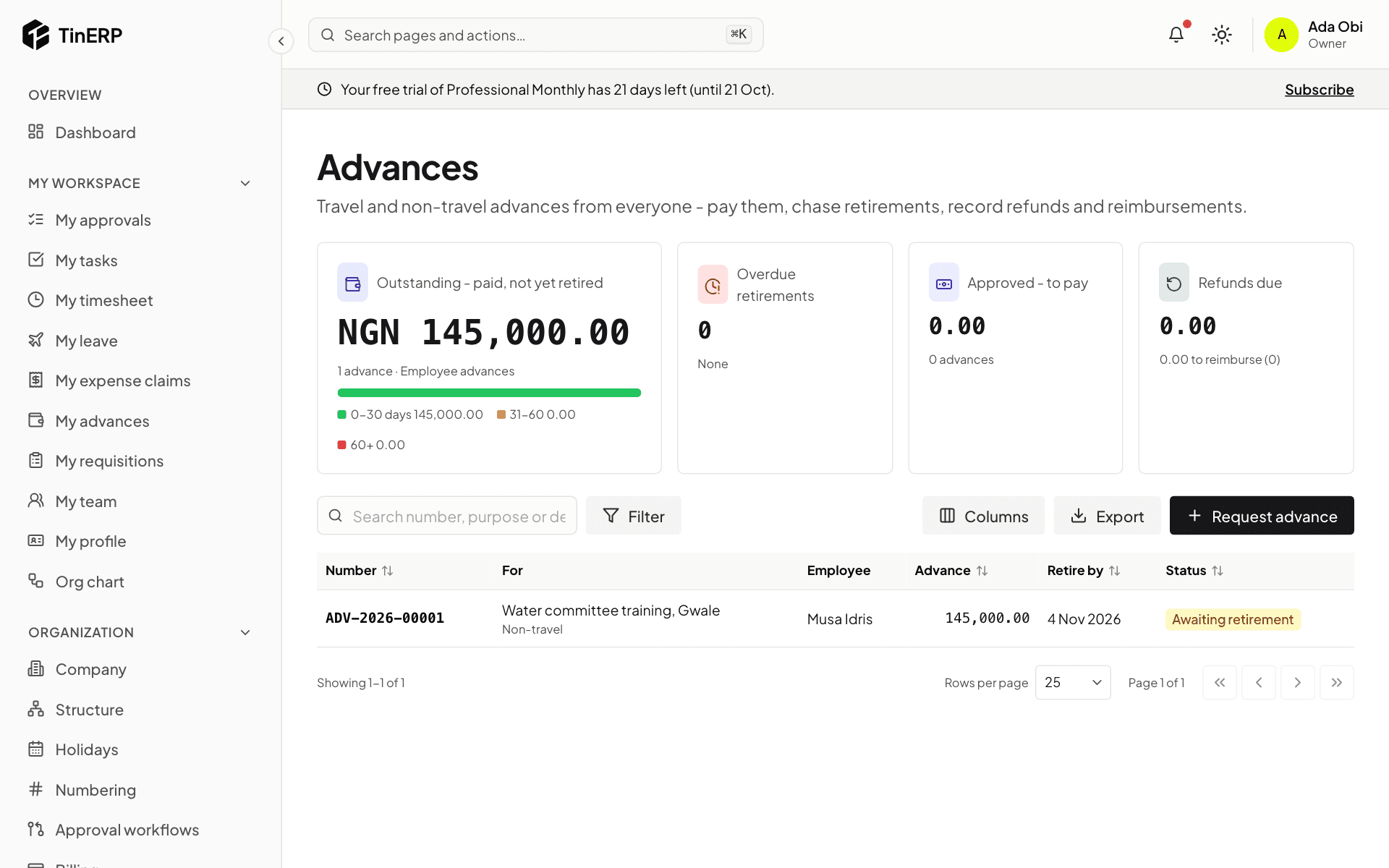Focus the Search pages and actions field
The height and width of the screenshot is (868, 1389).
coord(535,35)
